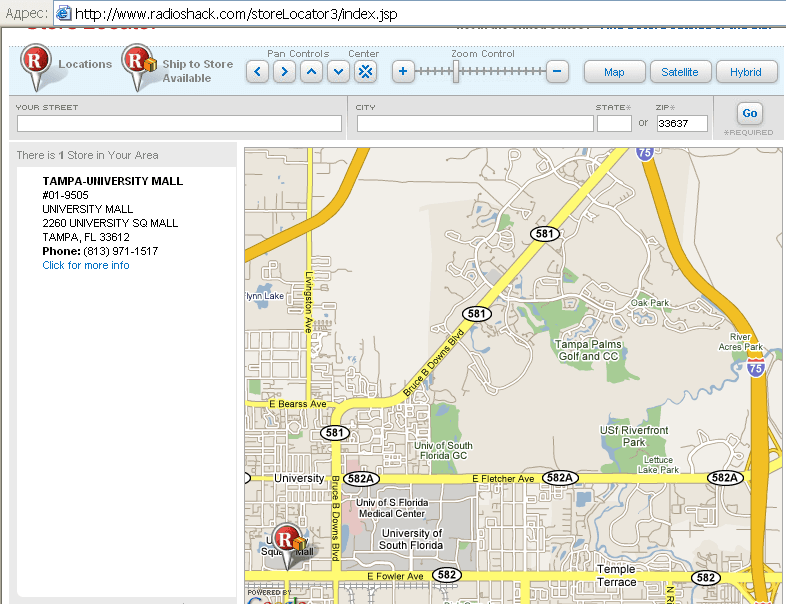
Task: Switch to Satellite view
Action: coord(680,72)
